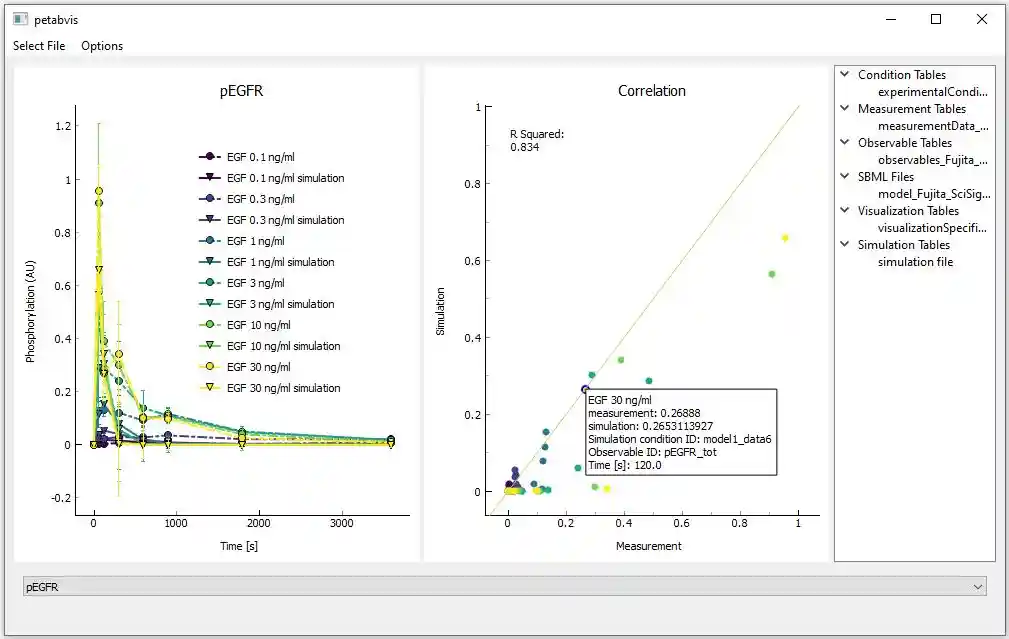Click the EGF 30 ng/ml simulation legend entry

click(270, 388)
